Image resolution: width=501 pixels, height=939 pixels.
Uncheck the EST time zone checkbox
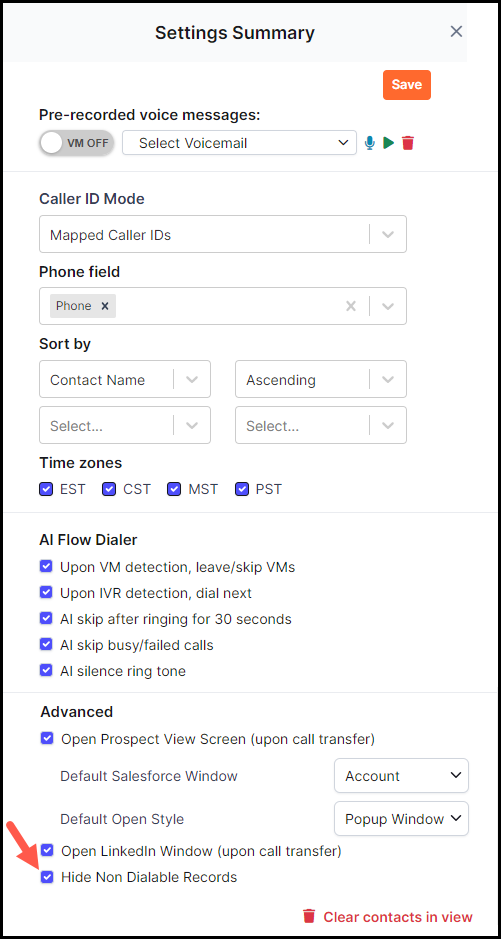(46, 489)
